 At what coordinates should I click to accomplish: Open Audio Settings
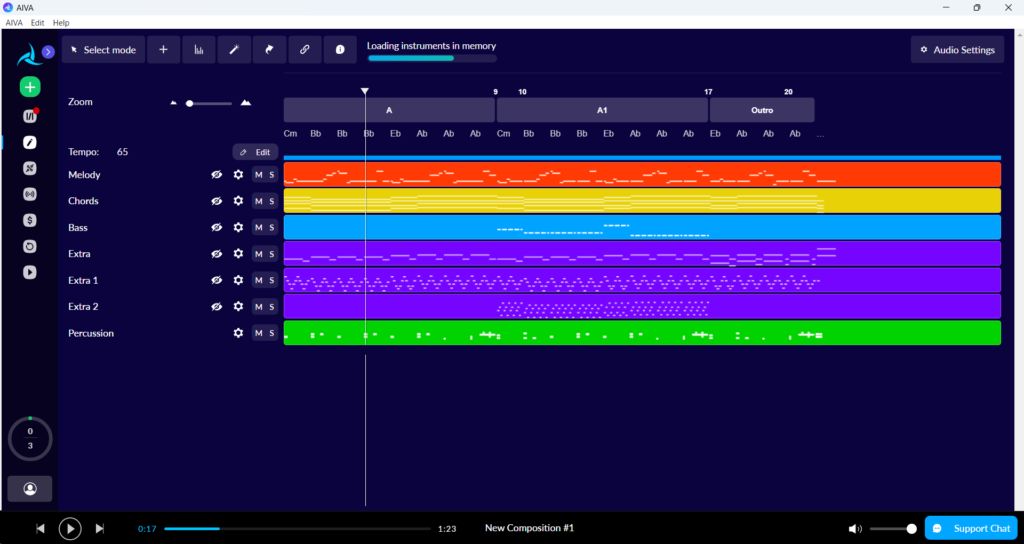coord(957,50)
